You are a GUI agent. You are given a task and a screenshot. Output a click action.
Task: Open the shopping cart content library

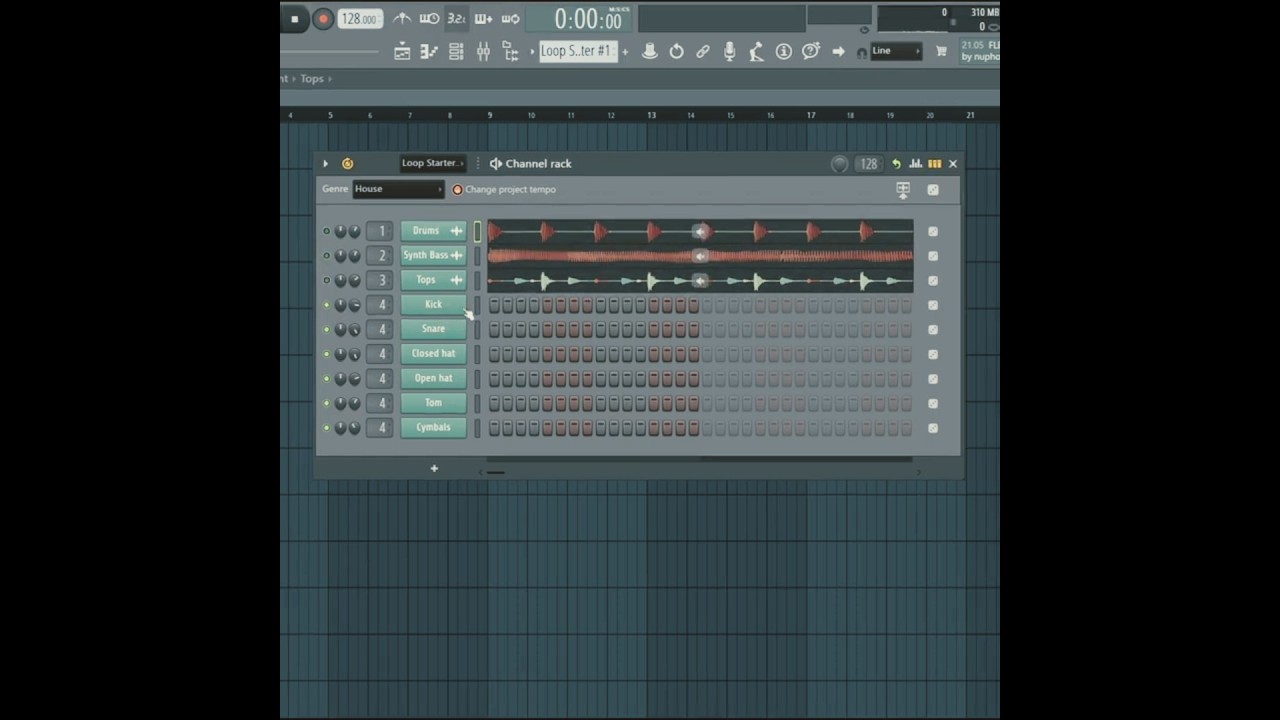(x=941, y=51)
